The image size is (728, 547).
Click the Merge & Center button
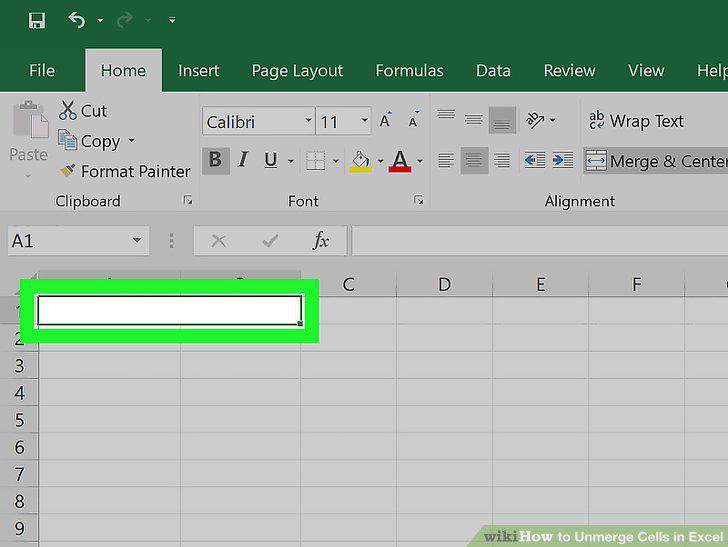(656, 161)
